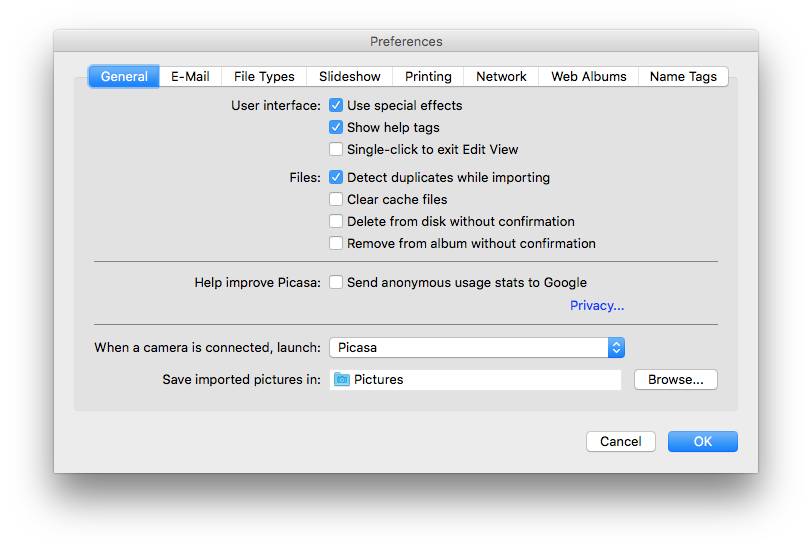Disable Show help tags checkbox
The image size is (812, 551).
coord(336,127)
